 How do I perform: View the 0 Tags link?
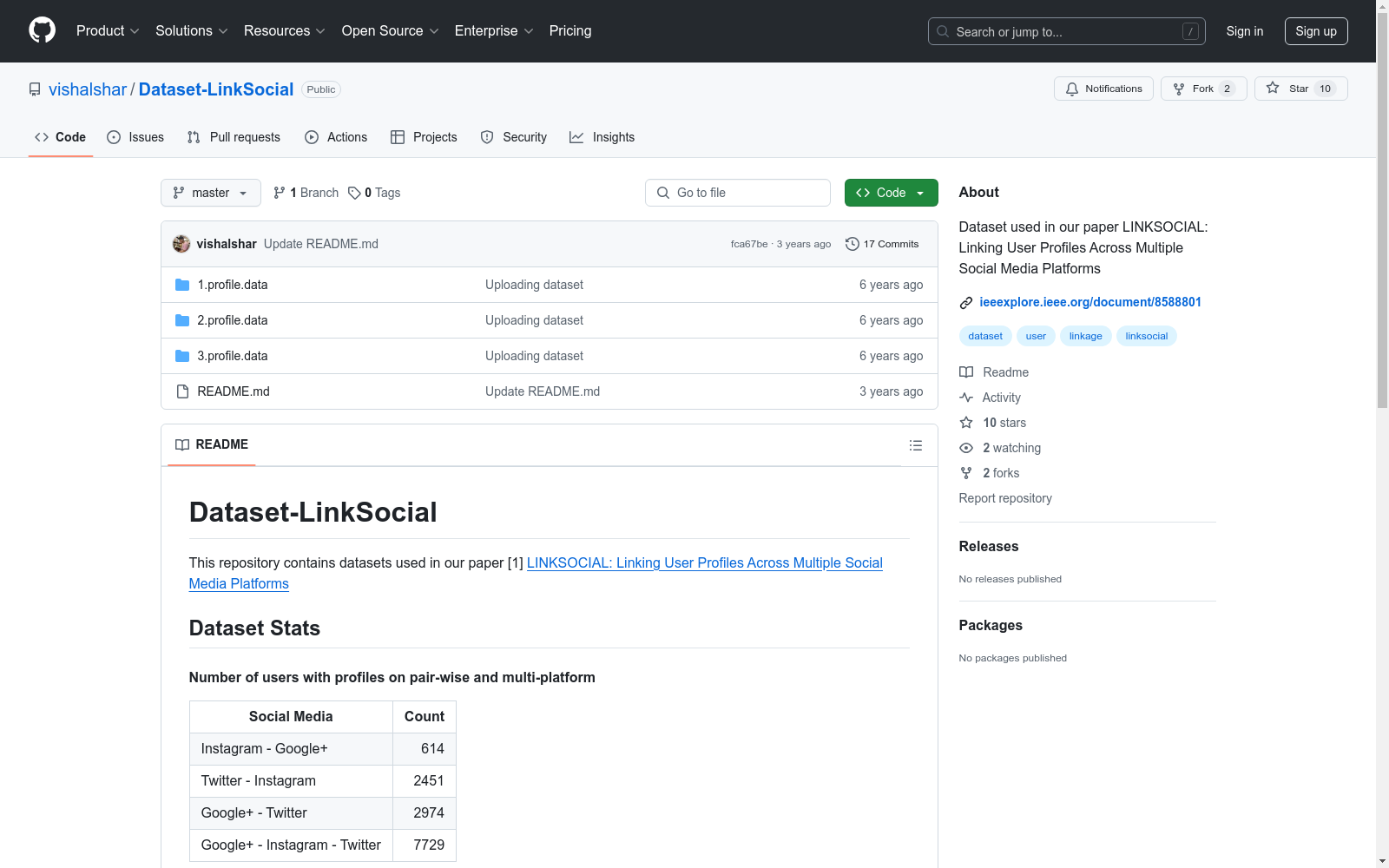point(374,193)
